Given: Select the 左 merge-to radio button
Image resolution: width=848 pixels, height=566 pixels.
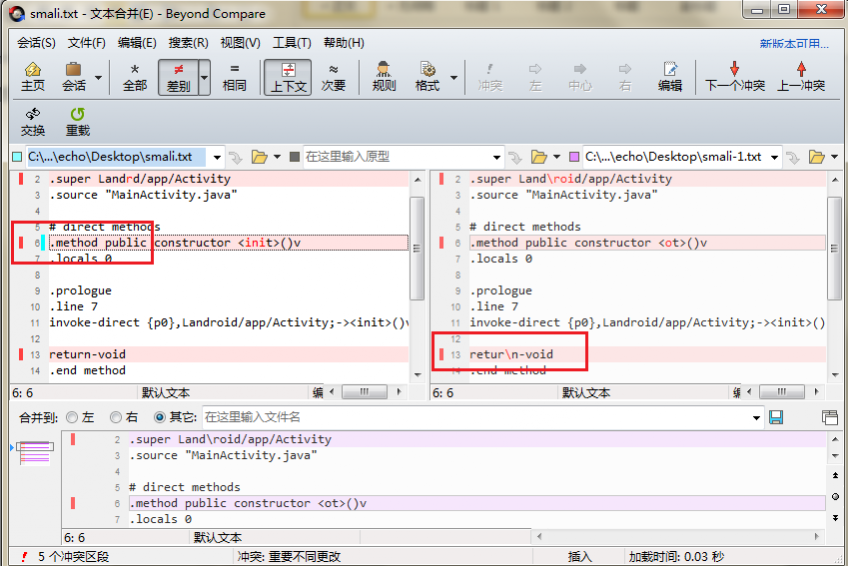Looking at the screenshot, I should pos(72,417).
